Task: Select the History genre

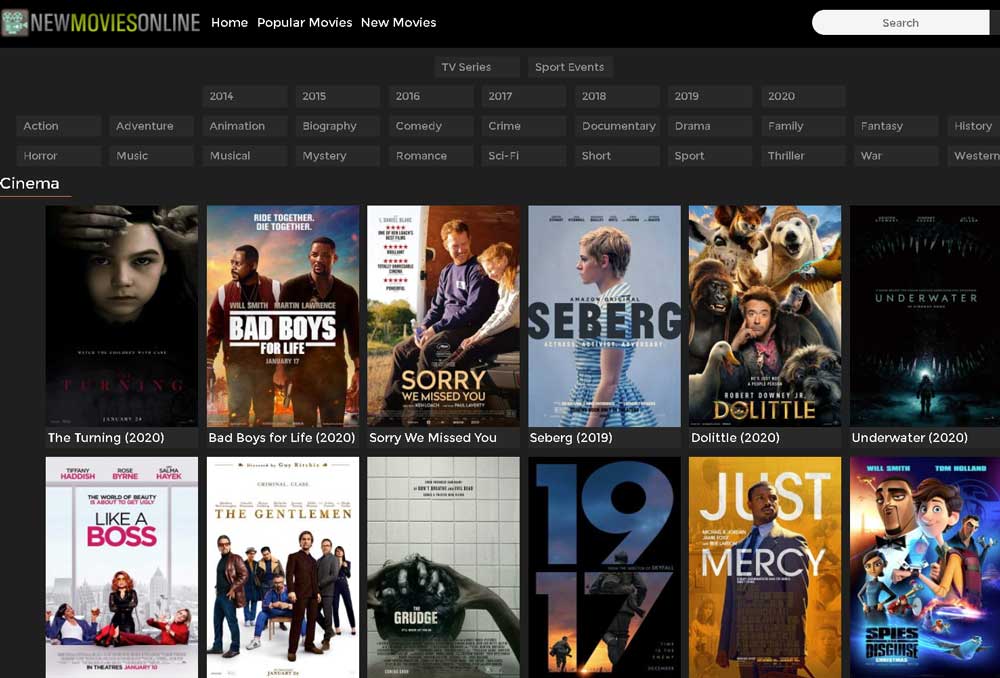Action: click(973, 126)
